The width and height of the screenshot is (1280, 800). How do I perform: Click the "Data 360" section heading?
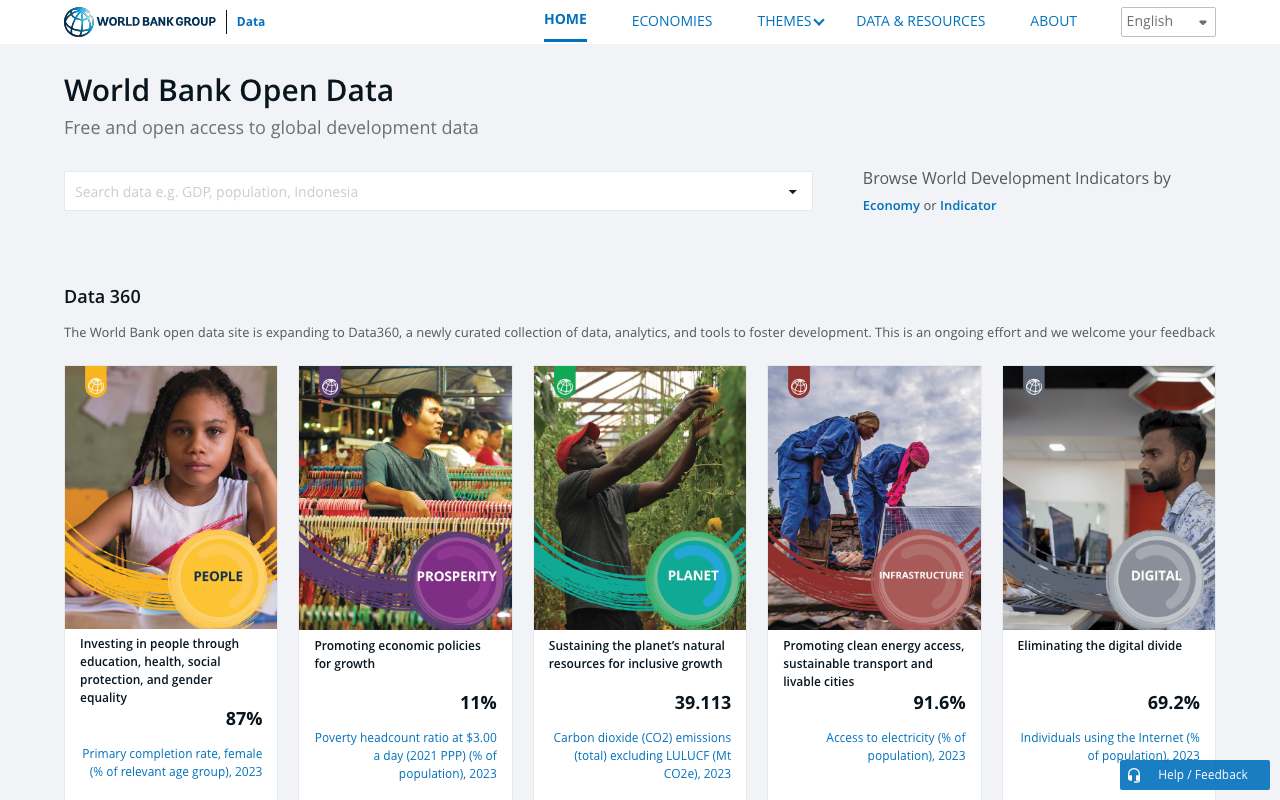click(x=102, y=297)
